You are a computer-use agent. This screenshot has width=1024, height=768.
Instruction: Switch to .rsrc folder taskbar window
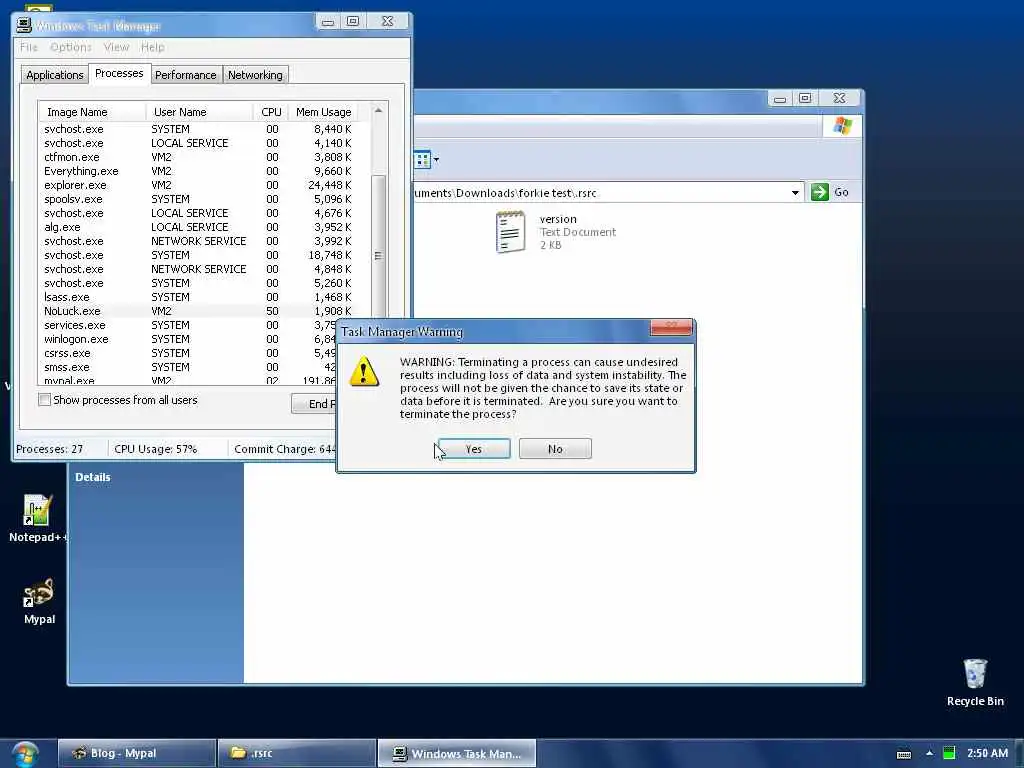(x=296, y=753)
